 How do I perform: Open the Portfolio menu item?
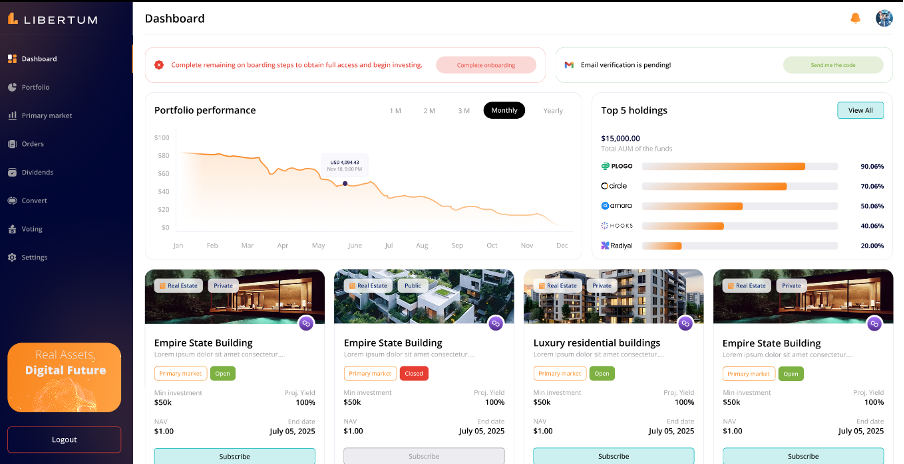pos(35,87)
